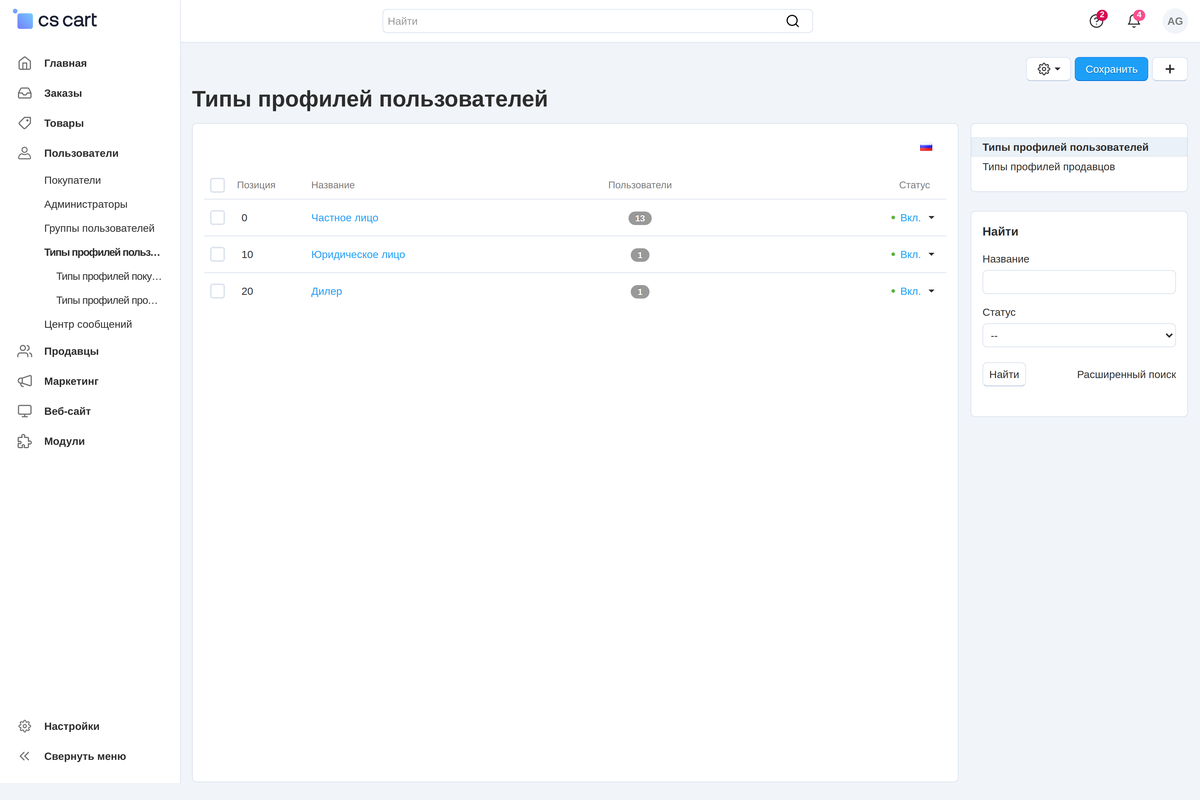Open the Расширенный поиск link
Screen dimensions: 1200x800
tap(1126, 374)
